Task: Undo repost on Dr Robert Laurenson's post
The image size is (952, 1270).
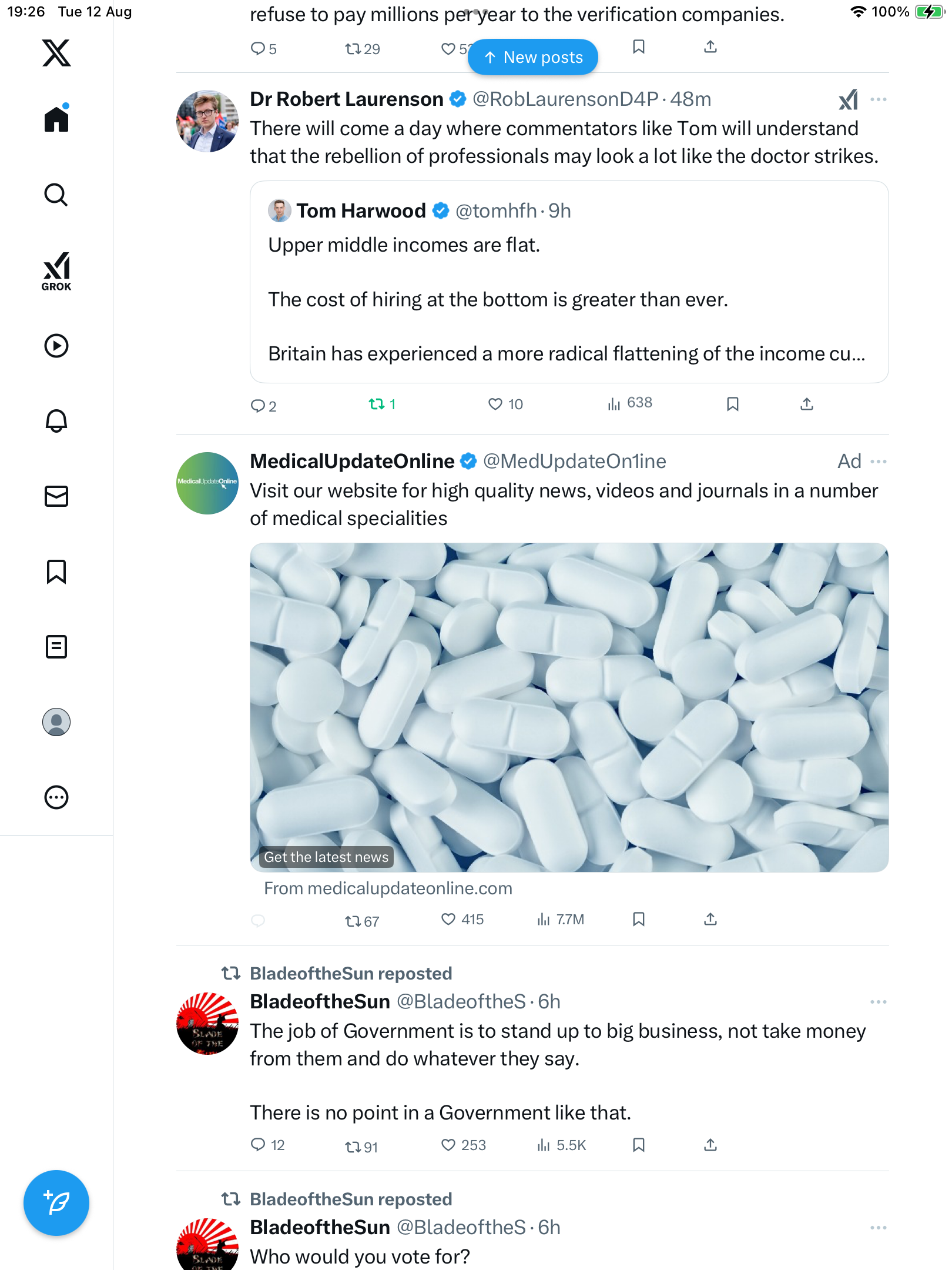Action: (x=377, y=405)
